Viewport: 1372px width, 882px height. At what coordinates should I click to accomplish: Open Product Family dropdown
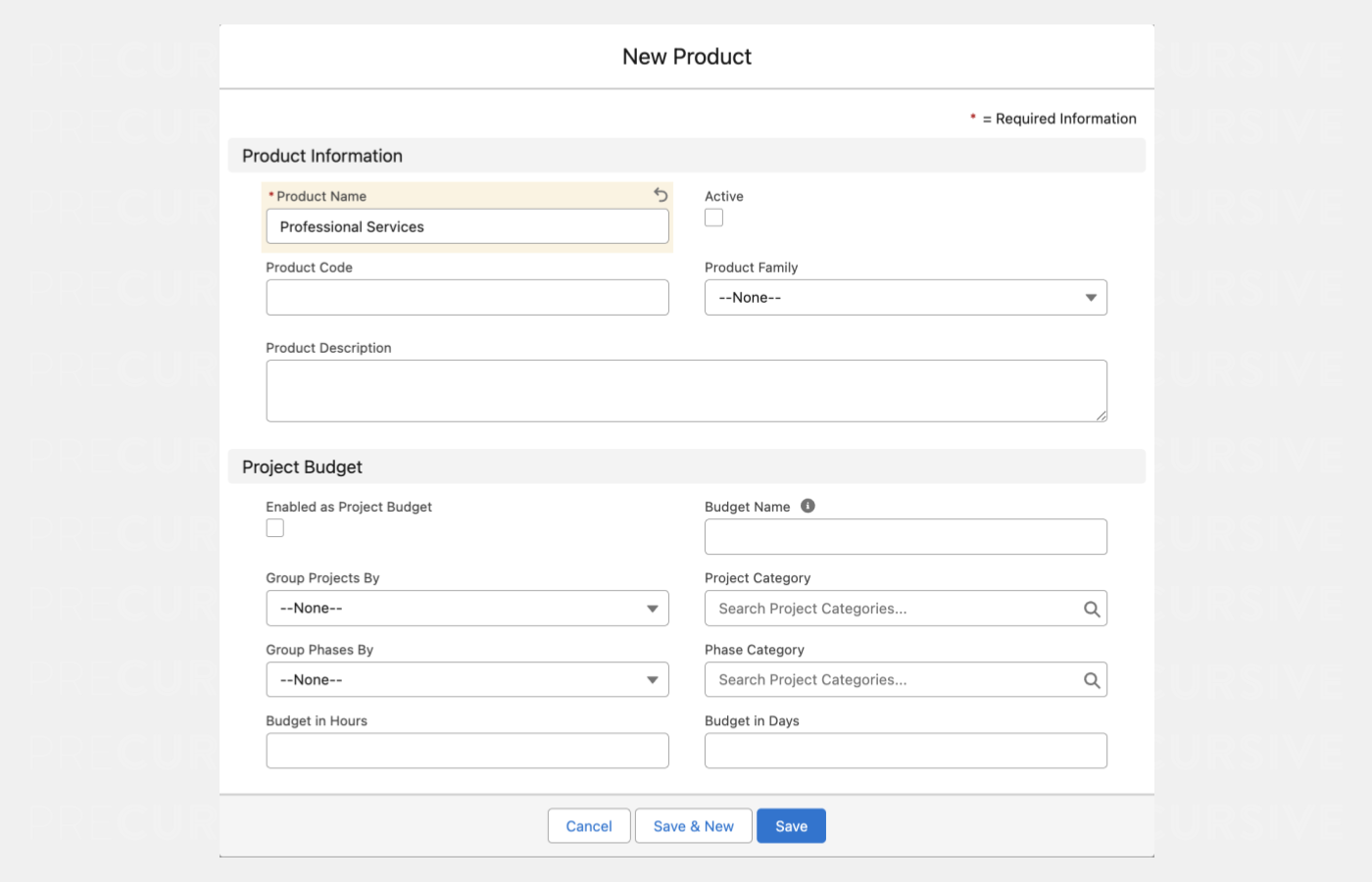[x=906, y=298]
